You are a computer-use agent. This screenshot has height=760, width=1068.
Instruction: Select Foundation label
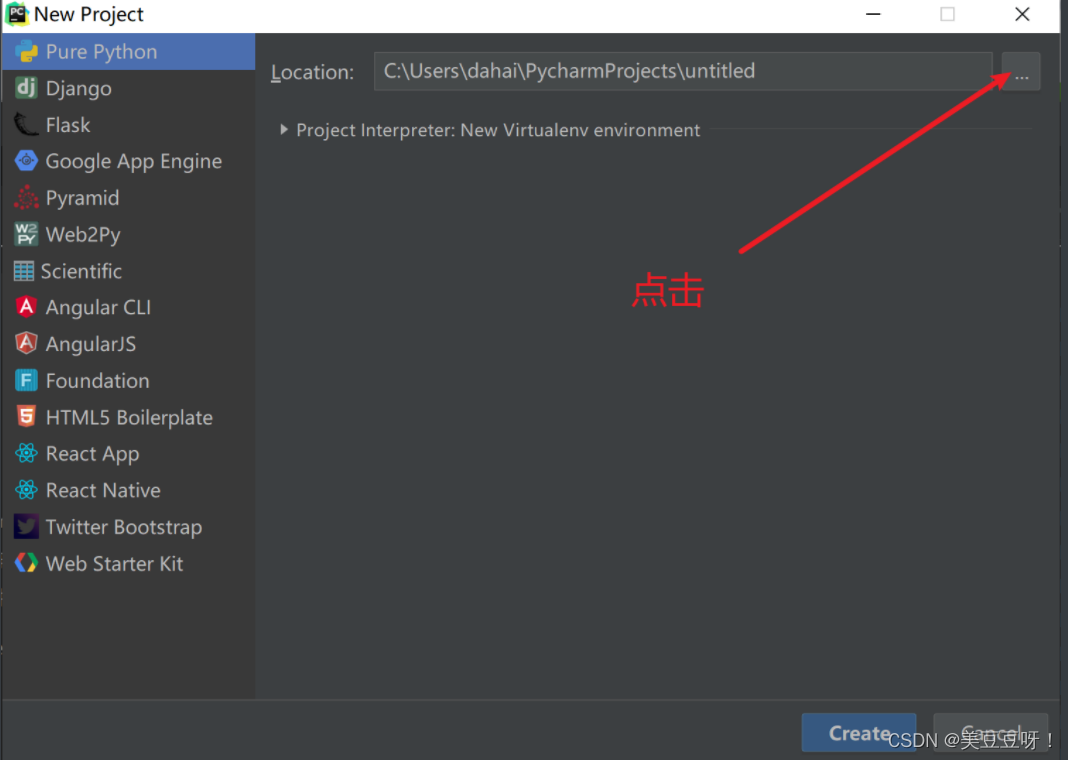click(97, 381)
